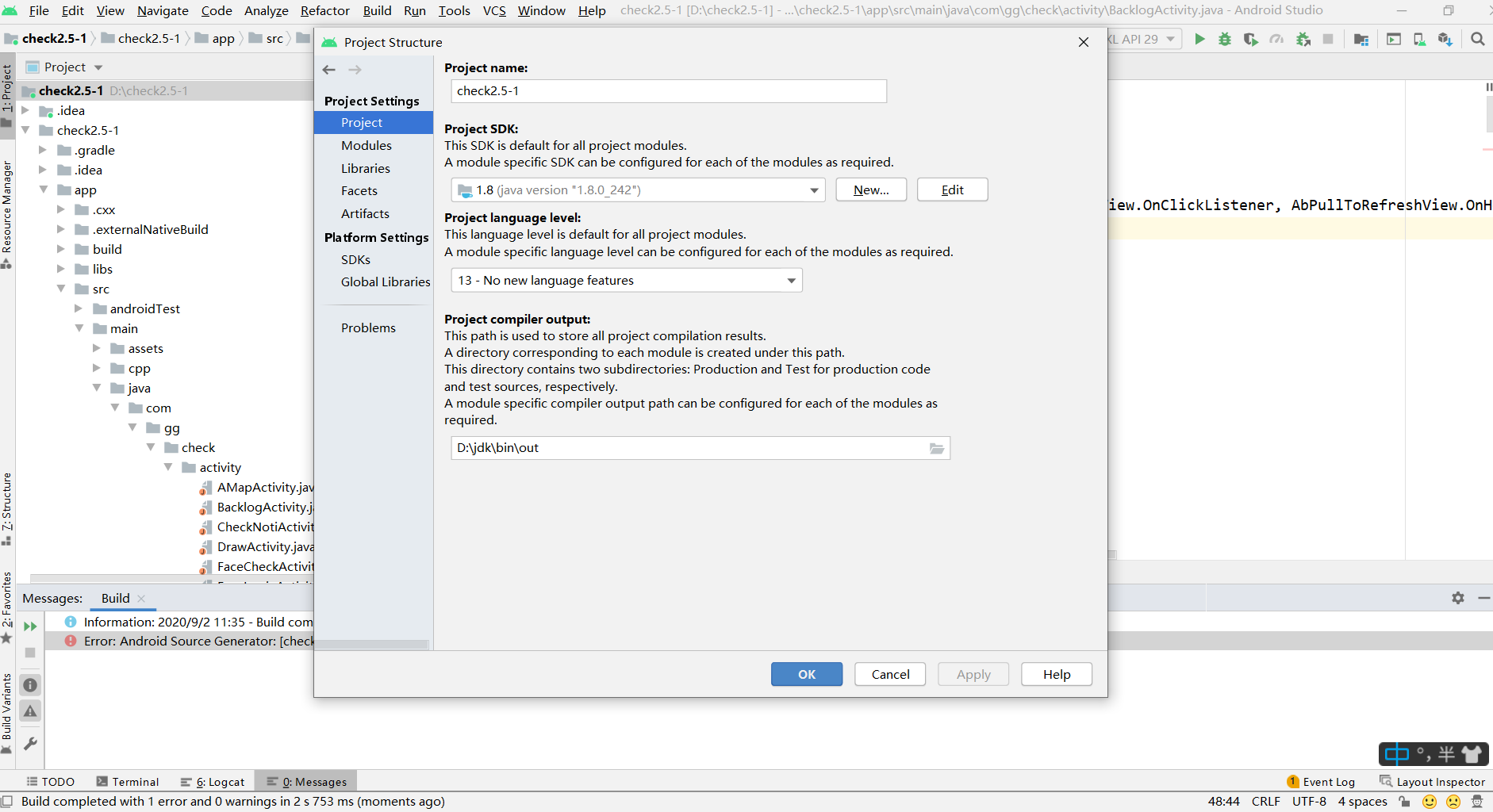Viewport: 1493px width, 812px height.
Task: Open Messages panel gear settings
Action: 1458,598
